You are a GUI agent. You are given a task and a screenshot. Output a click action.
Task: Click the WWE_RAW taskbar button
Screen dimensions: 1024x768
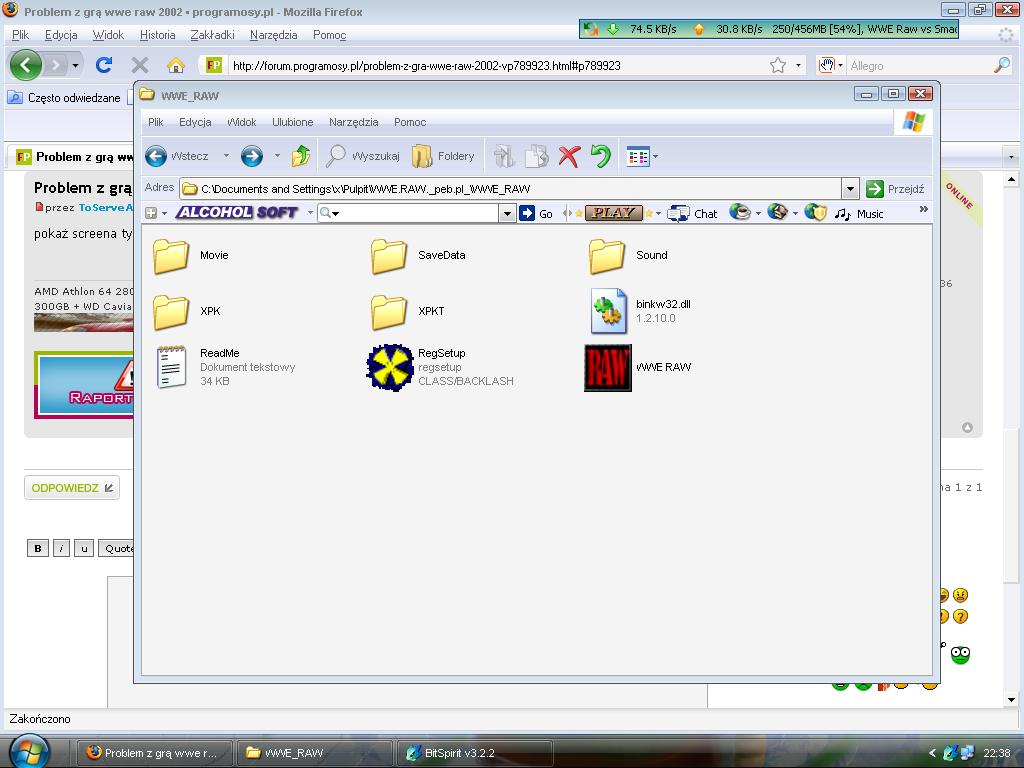[x=314, y=753]
